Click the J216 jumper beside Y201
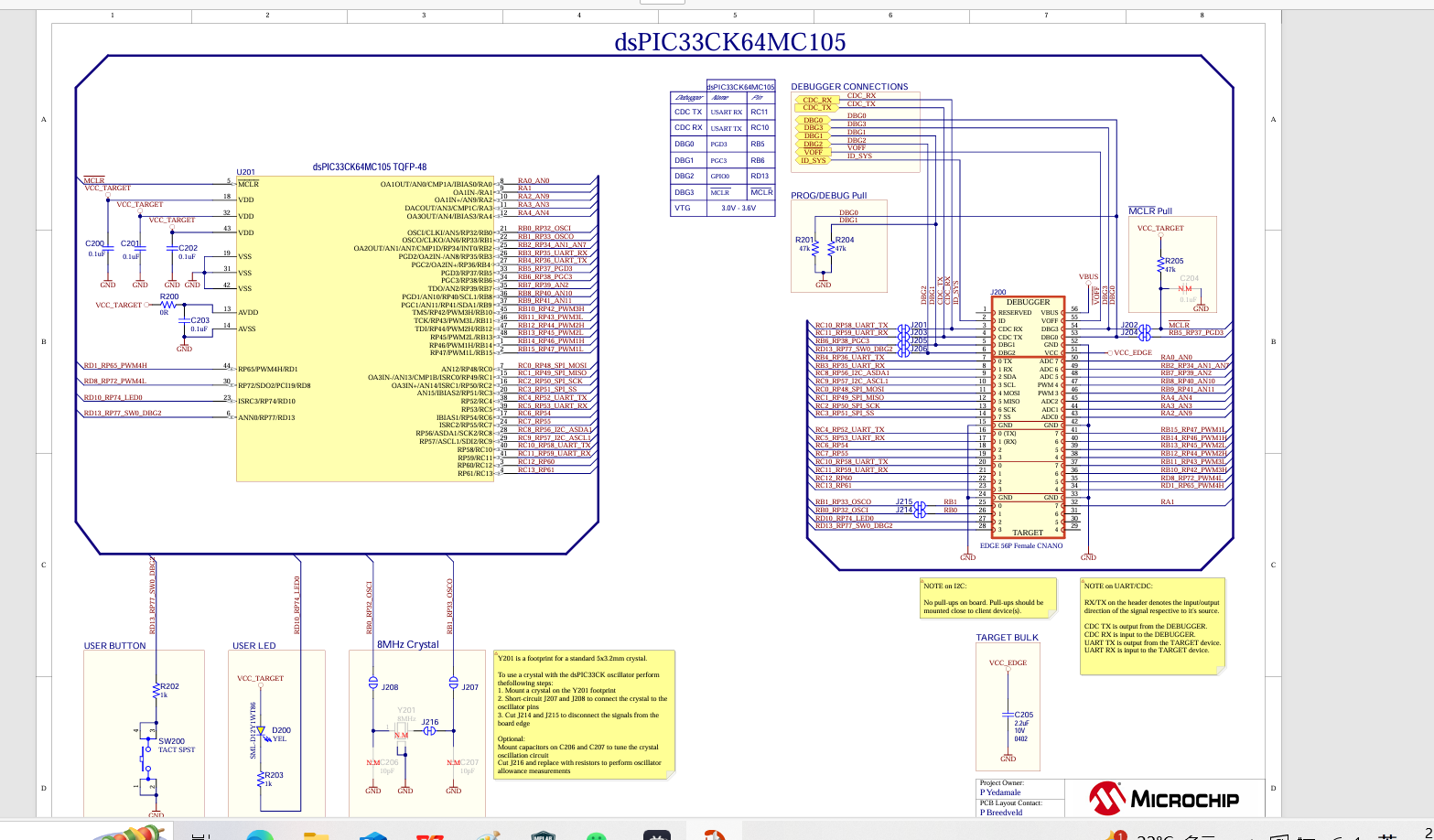The height and width of the screenshot is (840, 1434). [427, 730]
